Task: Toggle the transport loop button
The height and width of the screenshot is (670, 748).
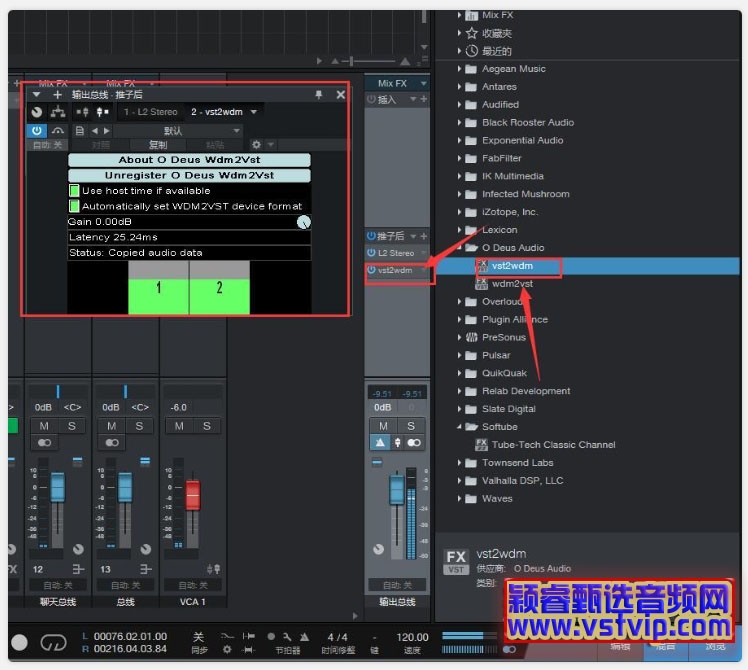Action: point(53,643)
